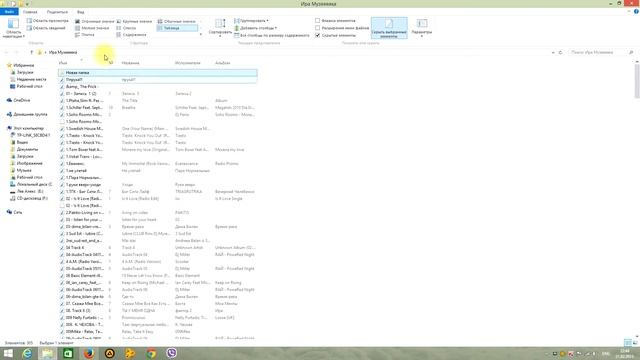This screenshot has height=360, width=640.
Task: Choose details (Таблица) layout
Action: 177,28
